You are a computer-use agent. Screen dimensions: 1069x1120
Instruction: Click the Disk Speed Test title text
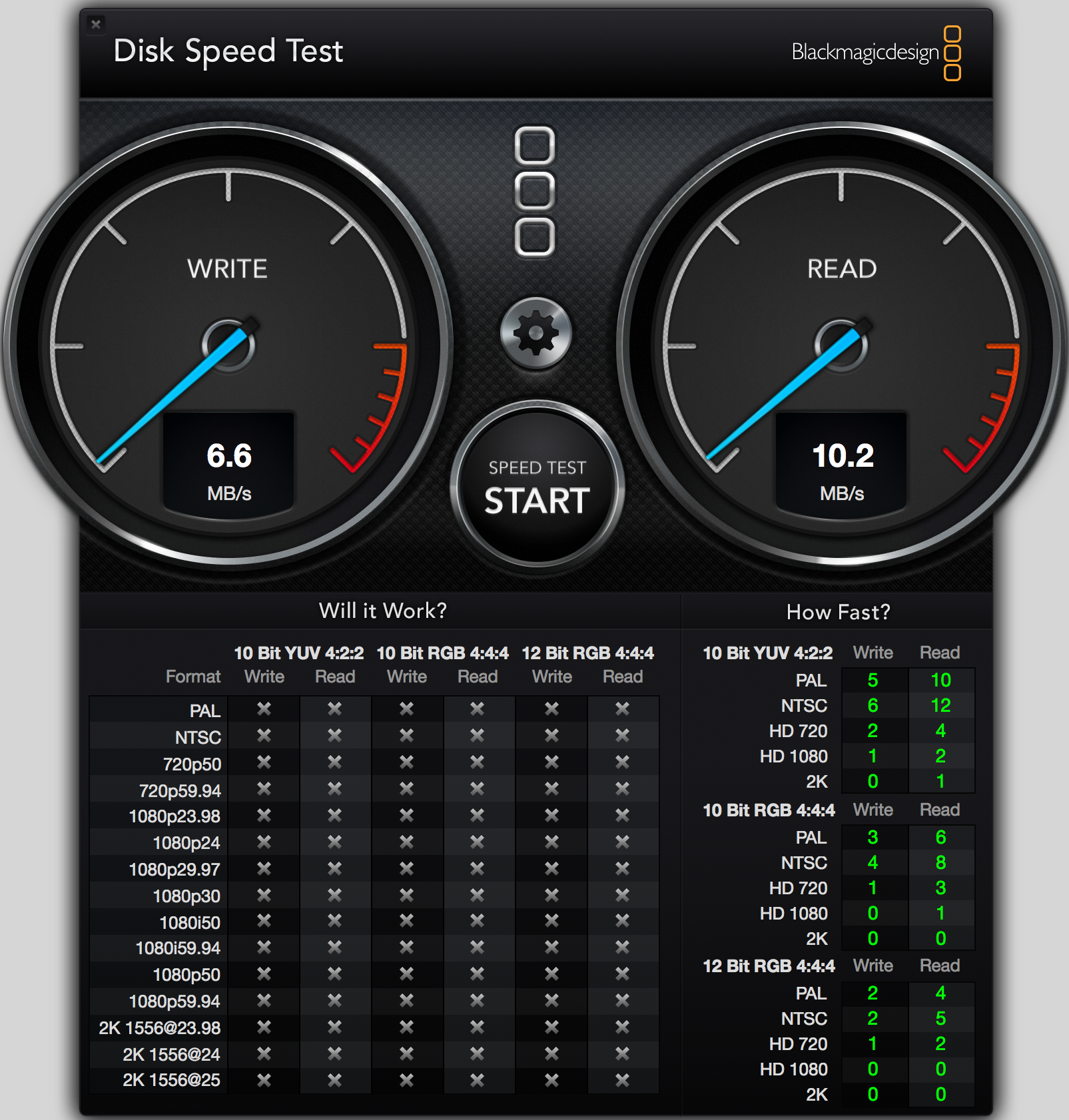[228, 51]
